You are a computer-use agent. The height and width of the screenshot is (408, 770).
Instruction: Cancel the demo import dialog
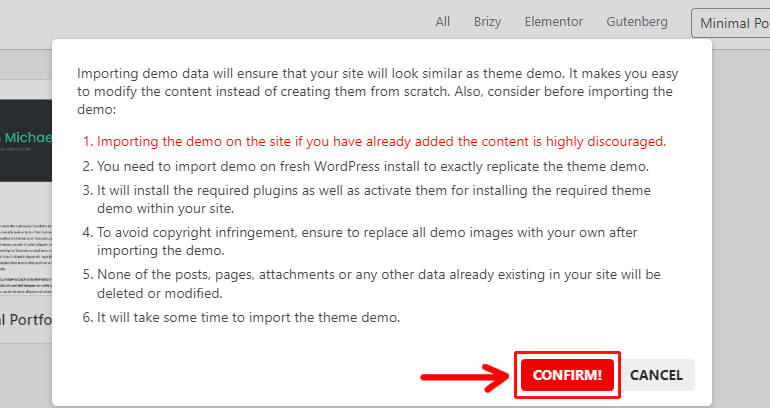(656, 375)
